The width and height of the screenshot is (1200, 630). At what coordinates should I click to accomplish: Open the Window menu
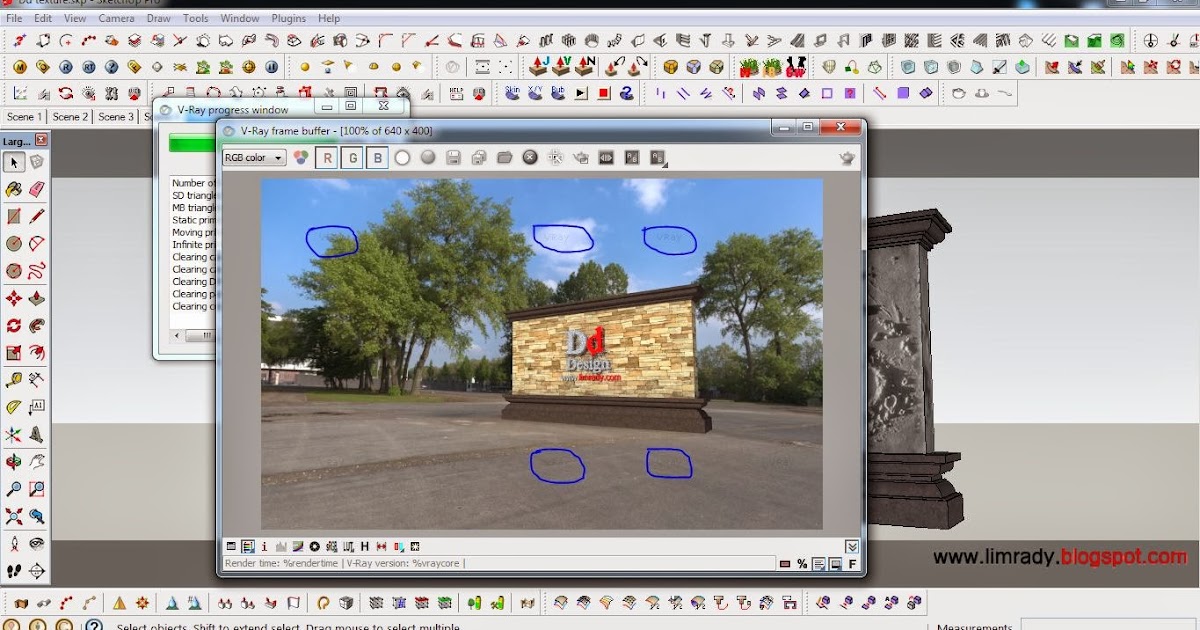point(240,18)
